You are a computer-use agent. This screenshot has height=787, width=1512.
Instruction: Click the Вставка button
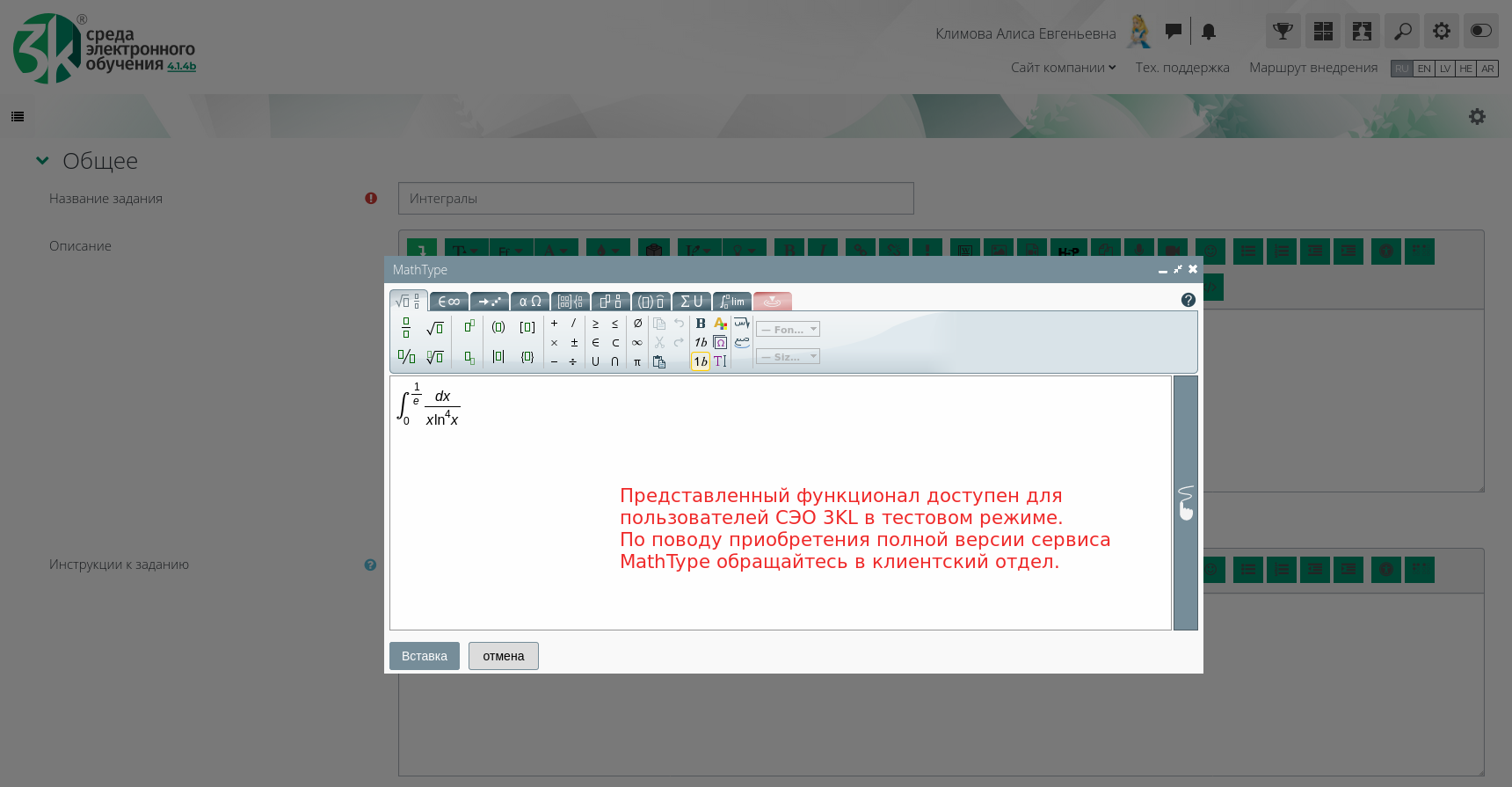pyautogui.click(x=424, y=656)
